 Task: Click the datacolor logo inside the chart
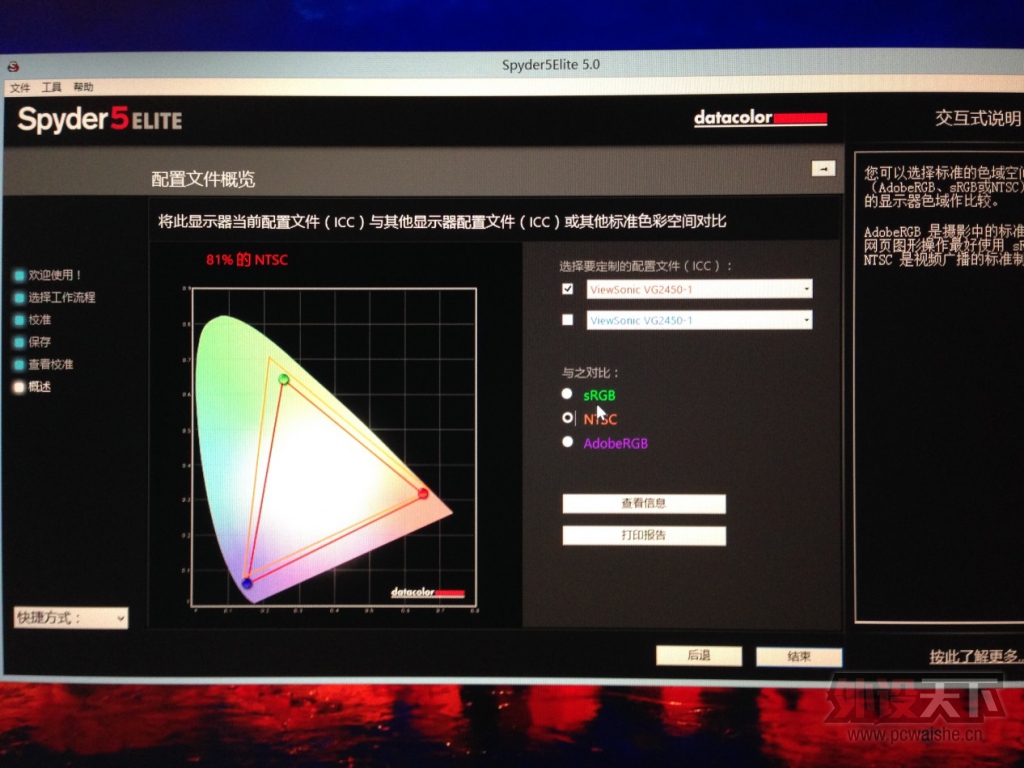click(428, 592)
